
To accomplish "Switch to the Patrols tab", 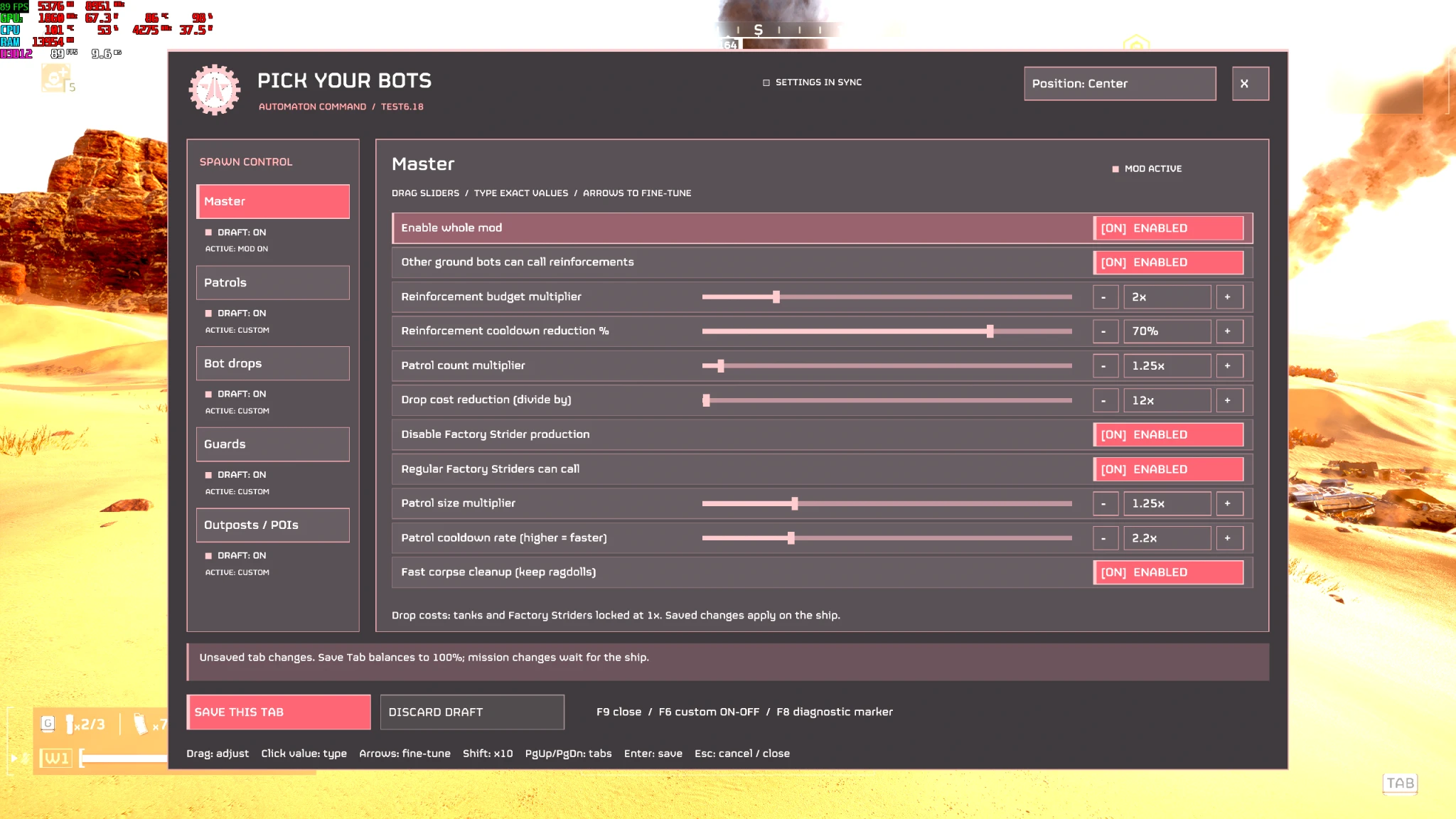I will coord(272,283).
